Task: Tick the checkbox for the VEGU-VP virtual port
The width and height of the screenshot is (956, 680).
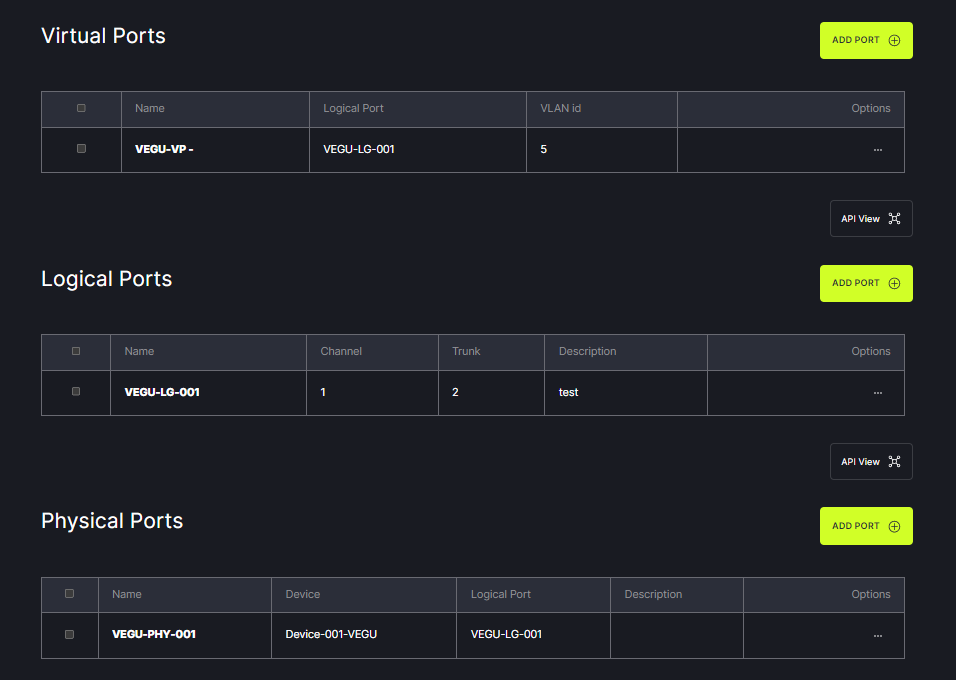Action: [81, 149]
